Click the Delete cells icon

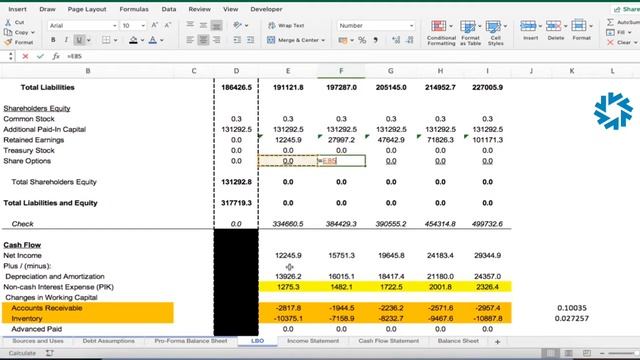click(553, 26)
